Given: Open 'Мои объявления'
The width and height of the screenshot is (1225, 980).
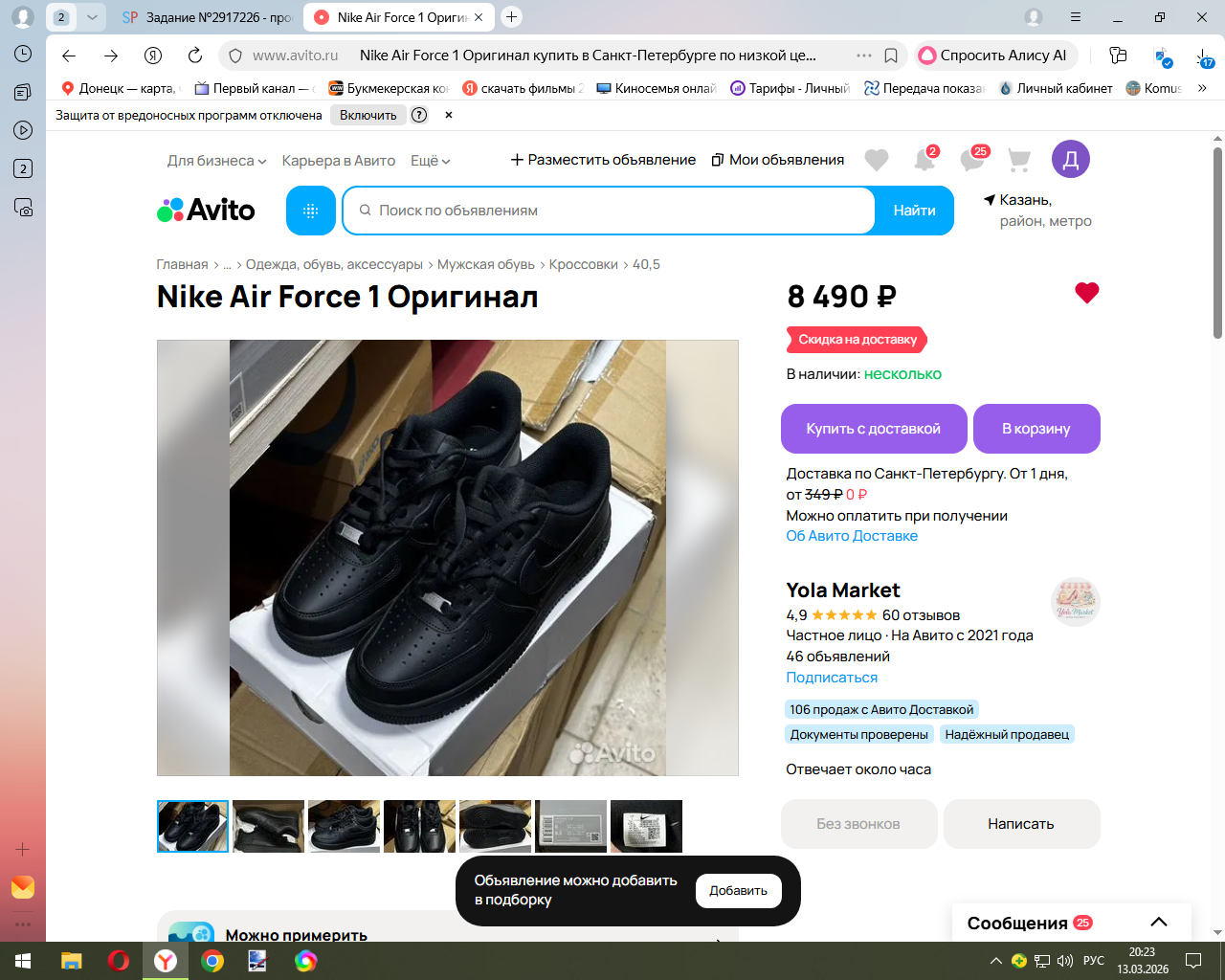Looking at the screenshot, I should point(778,160).
